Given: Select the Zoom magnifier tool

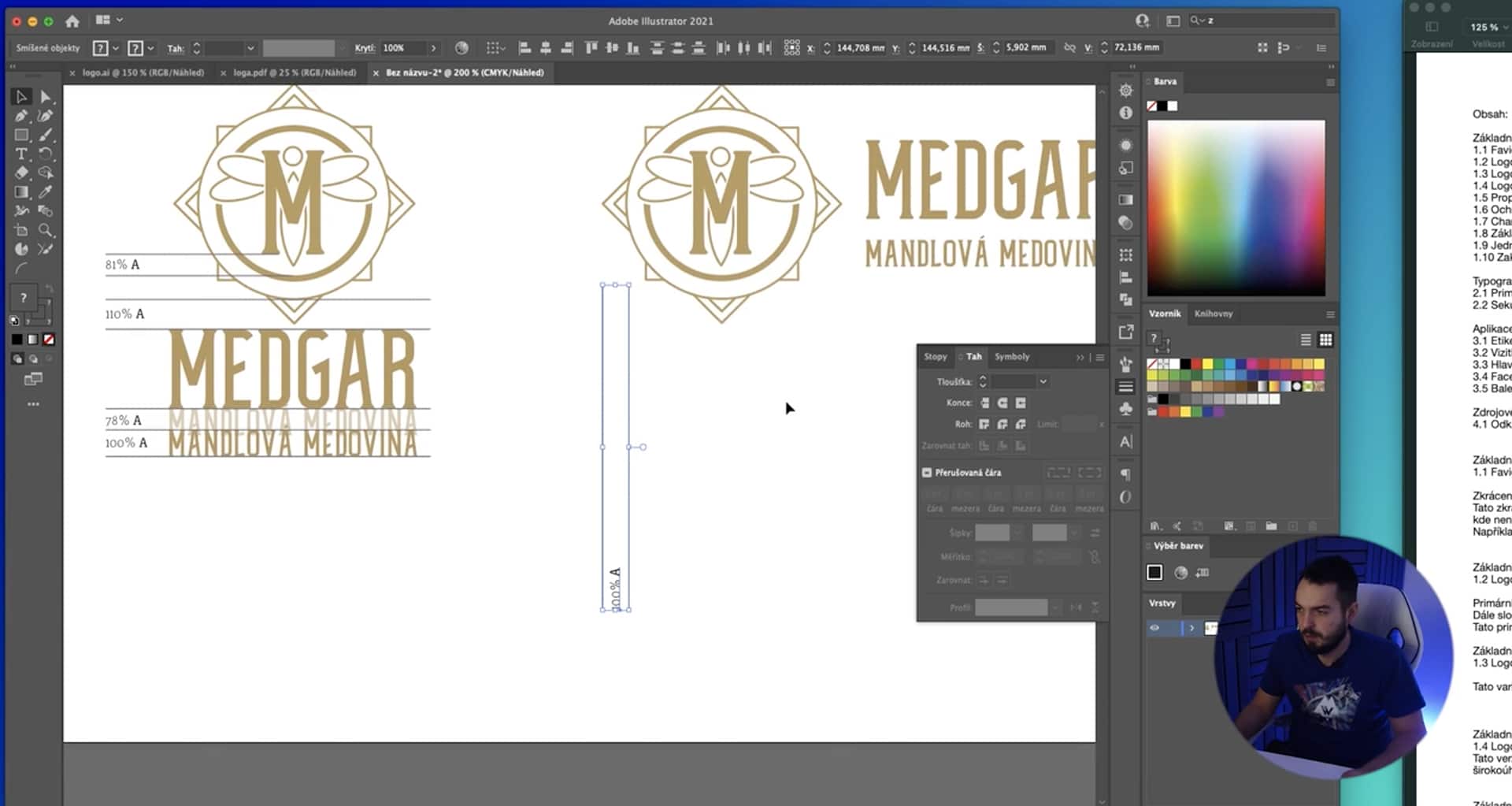Looking at the screenshot, I should pyautogui.click(x=46, y=230).
